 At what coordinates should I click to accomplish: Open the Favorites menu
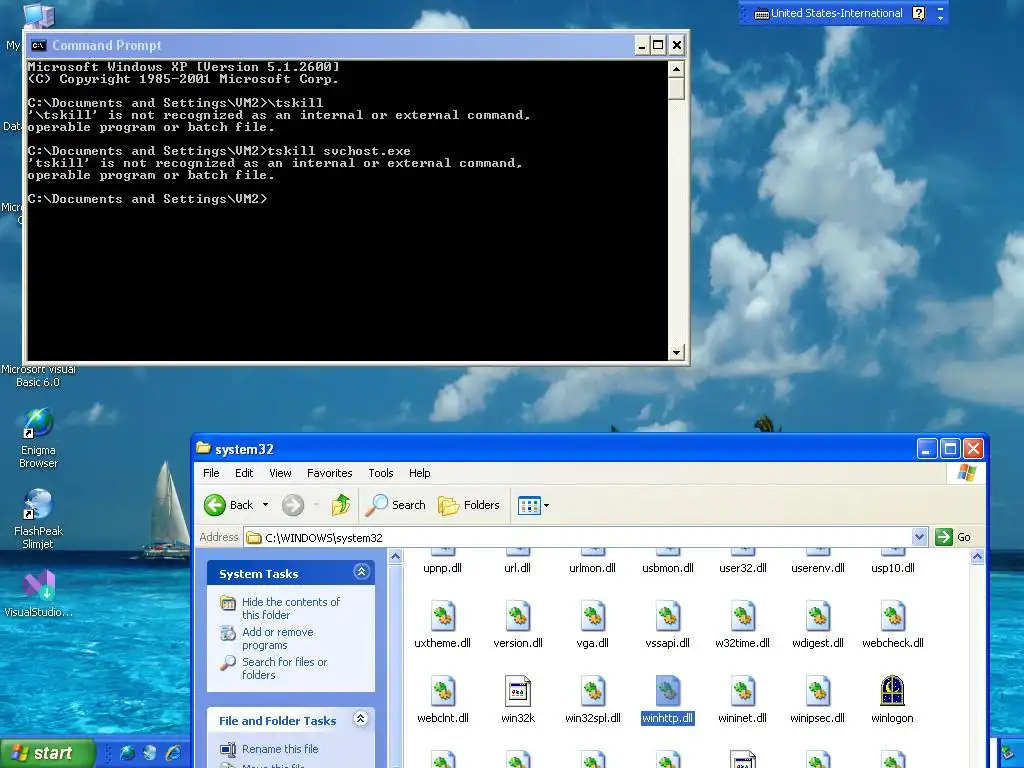329,473
